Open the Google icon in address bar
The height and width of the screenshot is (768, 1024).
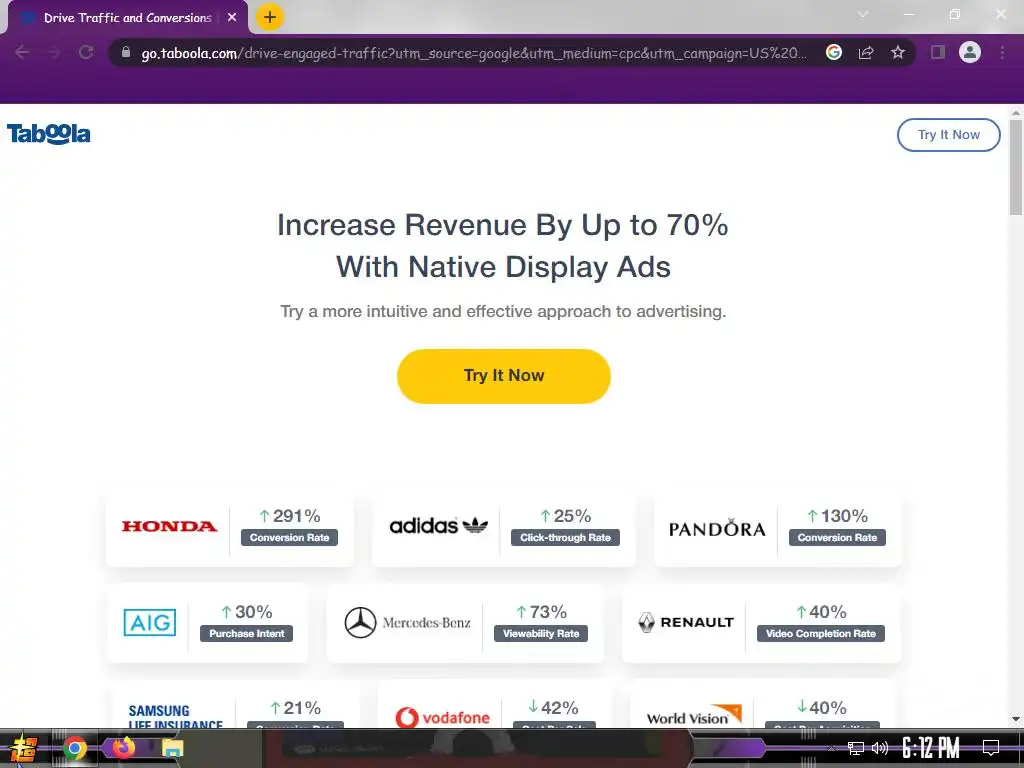(x=834, y=52)
